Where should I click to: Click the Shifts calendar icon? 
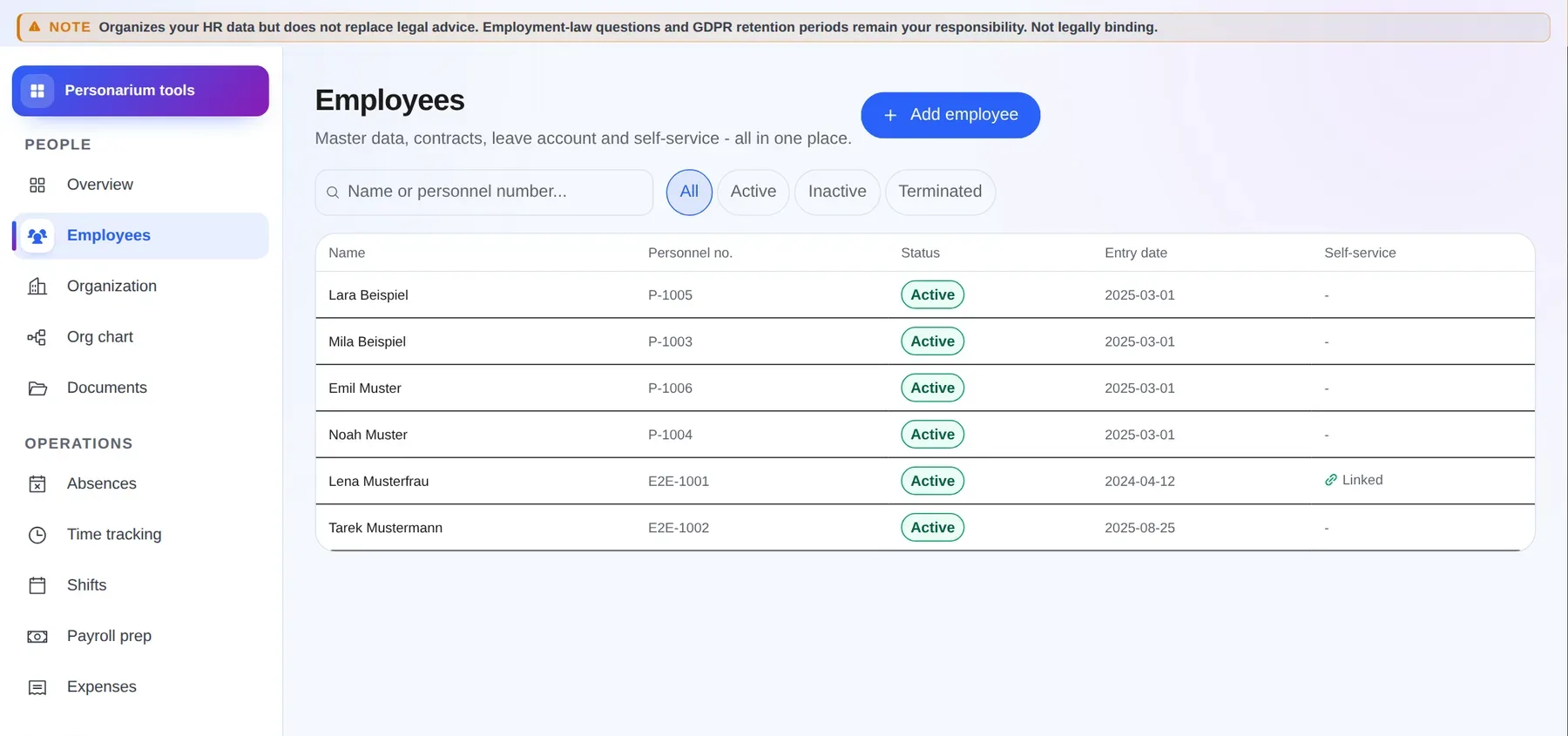tap(37, 585)
